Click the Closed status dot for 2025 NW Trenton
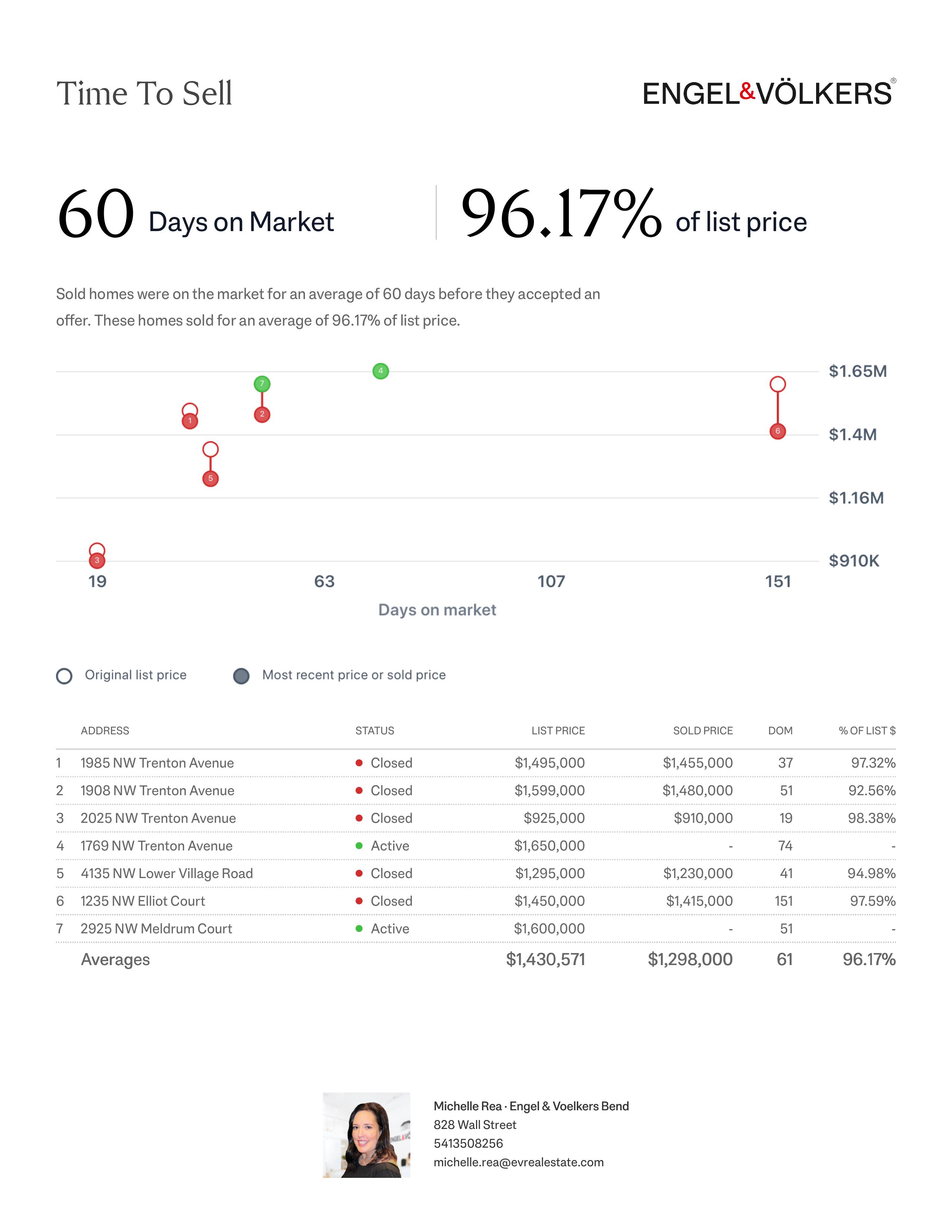This screenshot has height=1232, width=952. click(x=359, y=818)
